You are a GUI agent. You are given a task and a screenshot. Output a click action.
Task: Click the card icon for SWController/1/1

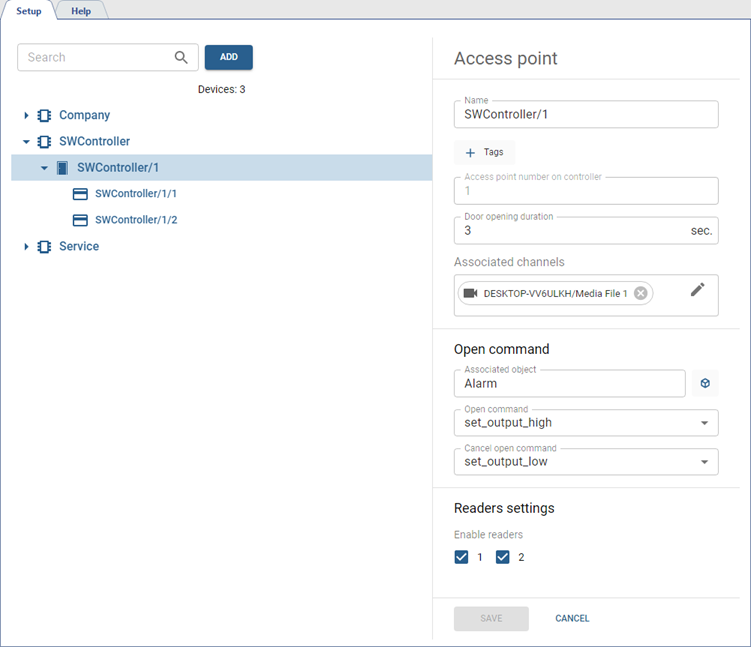pyautogui.click(x=81, y=194)
